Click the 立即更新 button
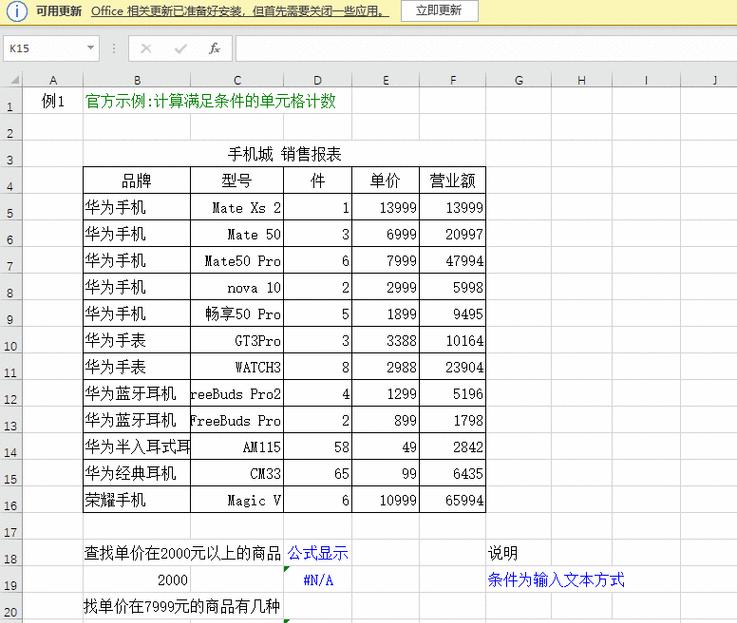 [439, 10]
